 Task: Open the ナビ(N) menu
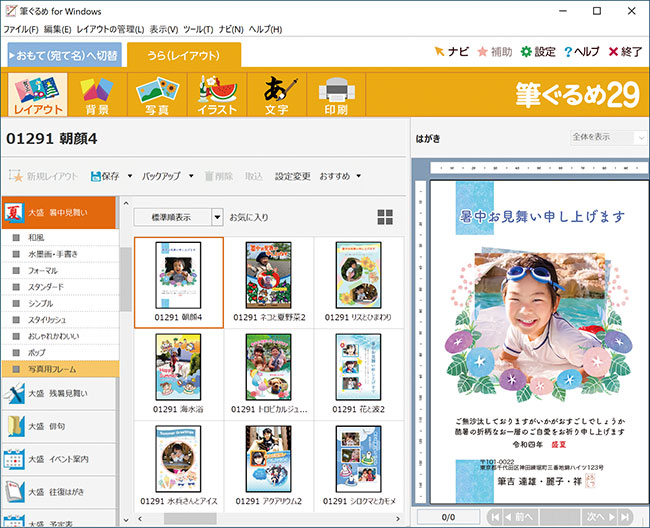[231, 29]
